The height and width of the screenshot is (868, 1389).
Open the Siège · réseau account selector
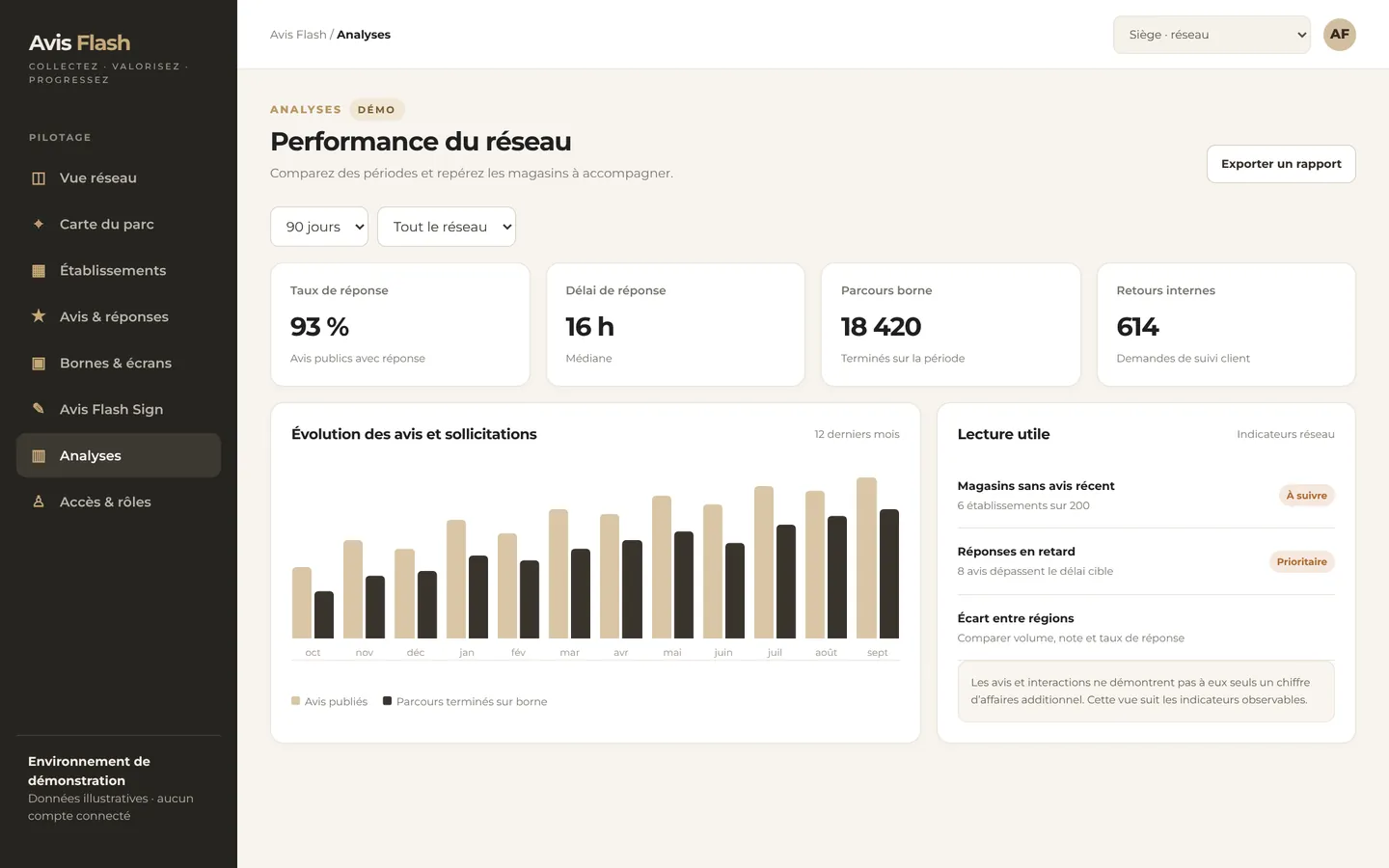[1212, 35]
